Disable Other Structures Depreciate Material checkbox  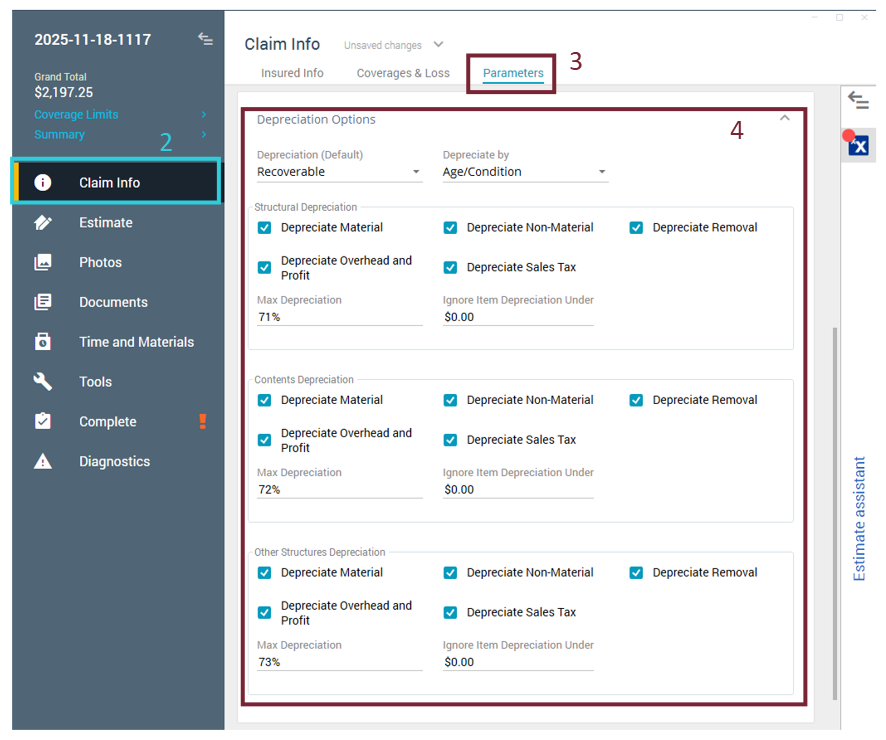click(264, 573)
